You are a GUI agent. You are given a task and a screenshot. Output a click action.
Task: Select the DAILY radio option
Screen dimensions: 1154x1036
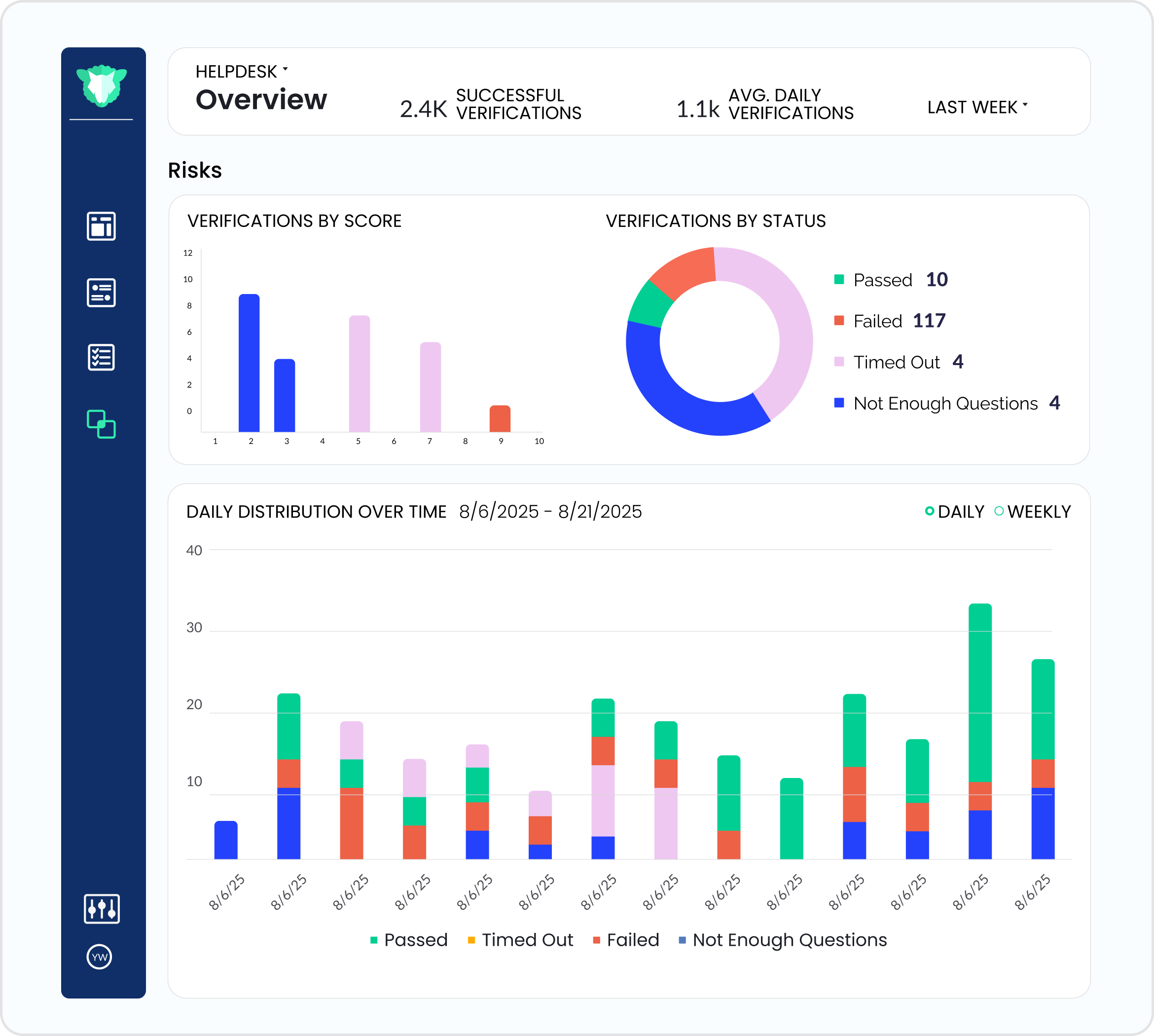[x=929, y=511]
